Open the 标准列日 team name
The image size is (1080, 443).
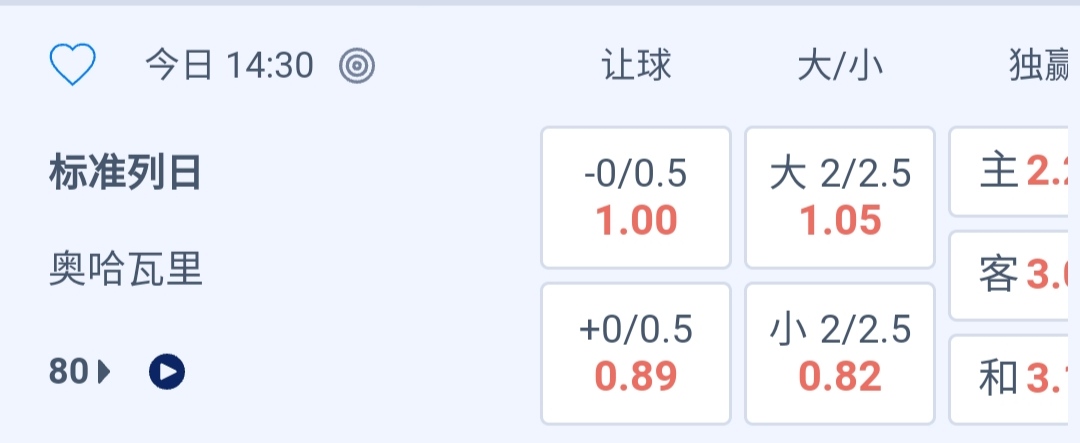(125, 174)
